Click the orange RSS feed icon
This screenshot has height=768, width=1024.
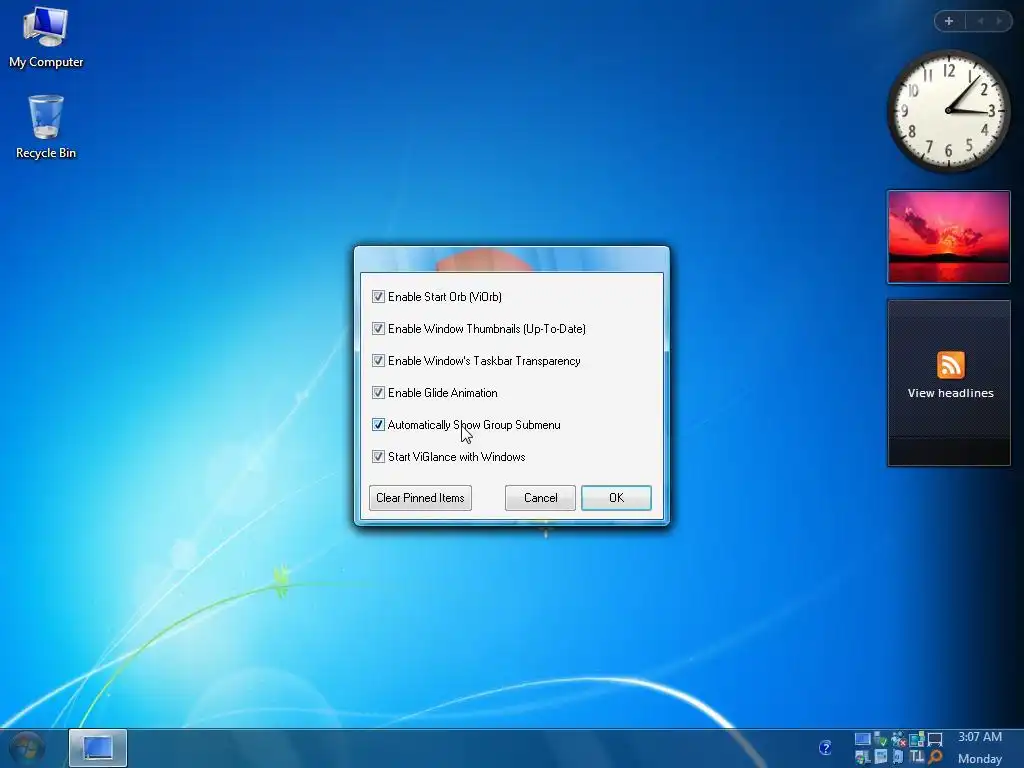coord(950,364)
